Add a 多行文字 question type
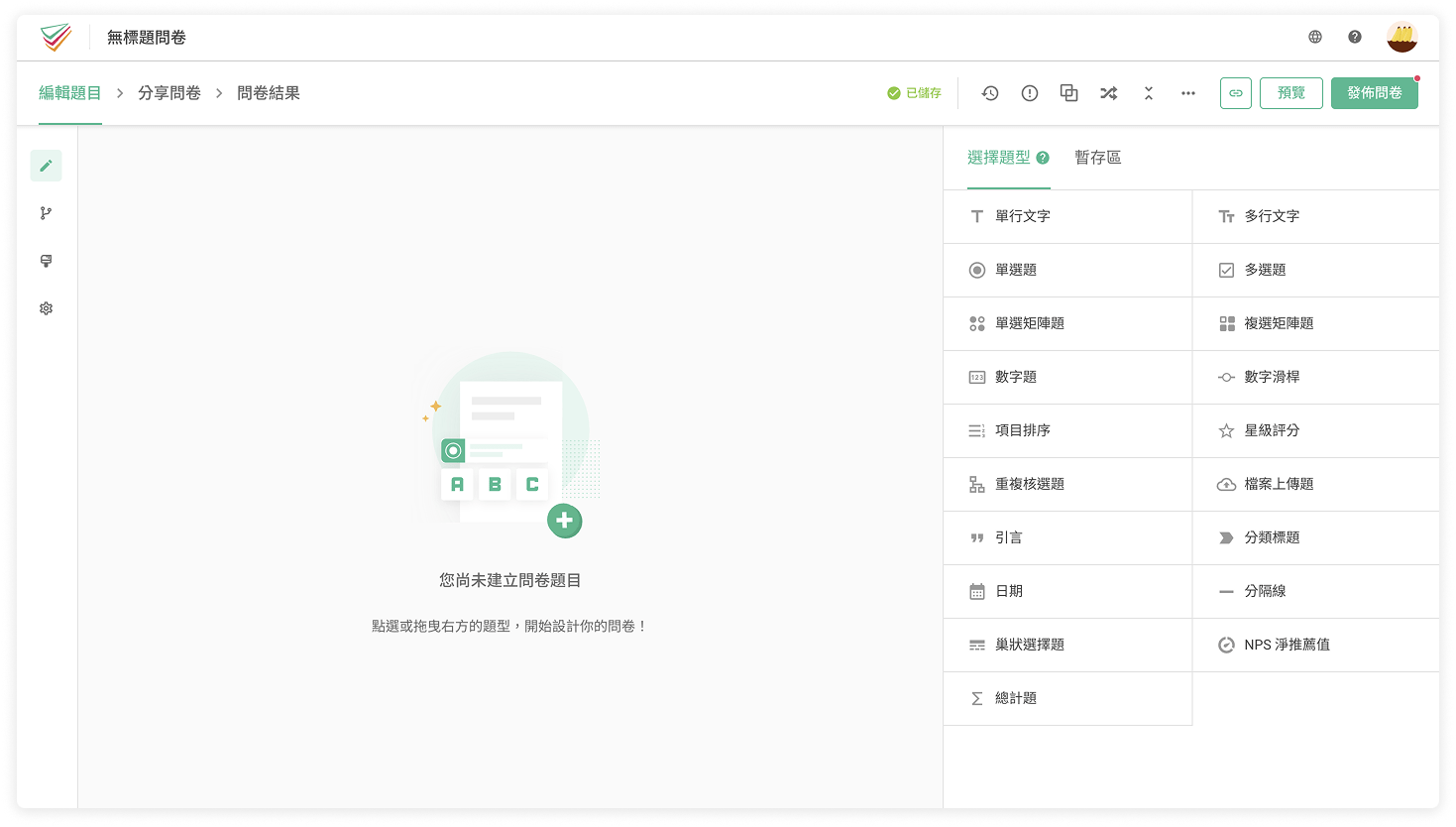This screenshot has height=827, width=1456. point(1316,216)
